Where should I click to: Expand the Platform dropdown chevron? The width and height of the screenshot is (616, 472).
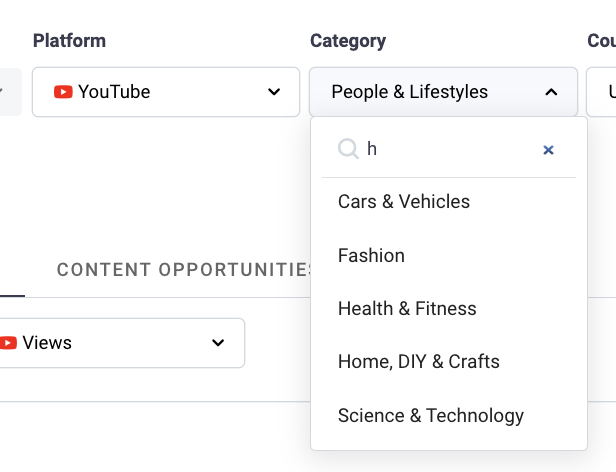point(274,92)
